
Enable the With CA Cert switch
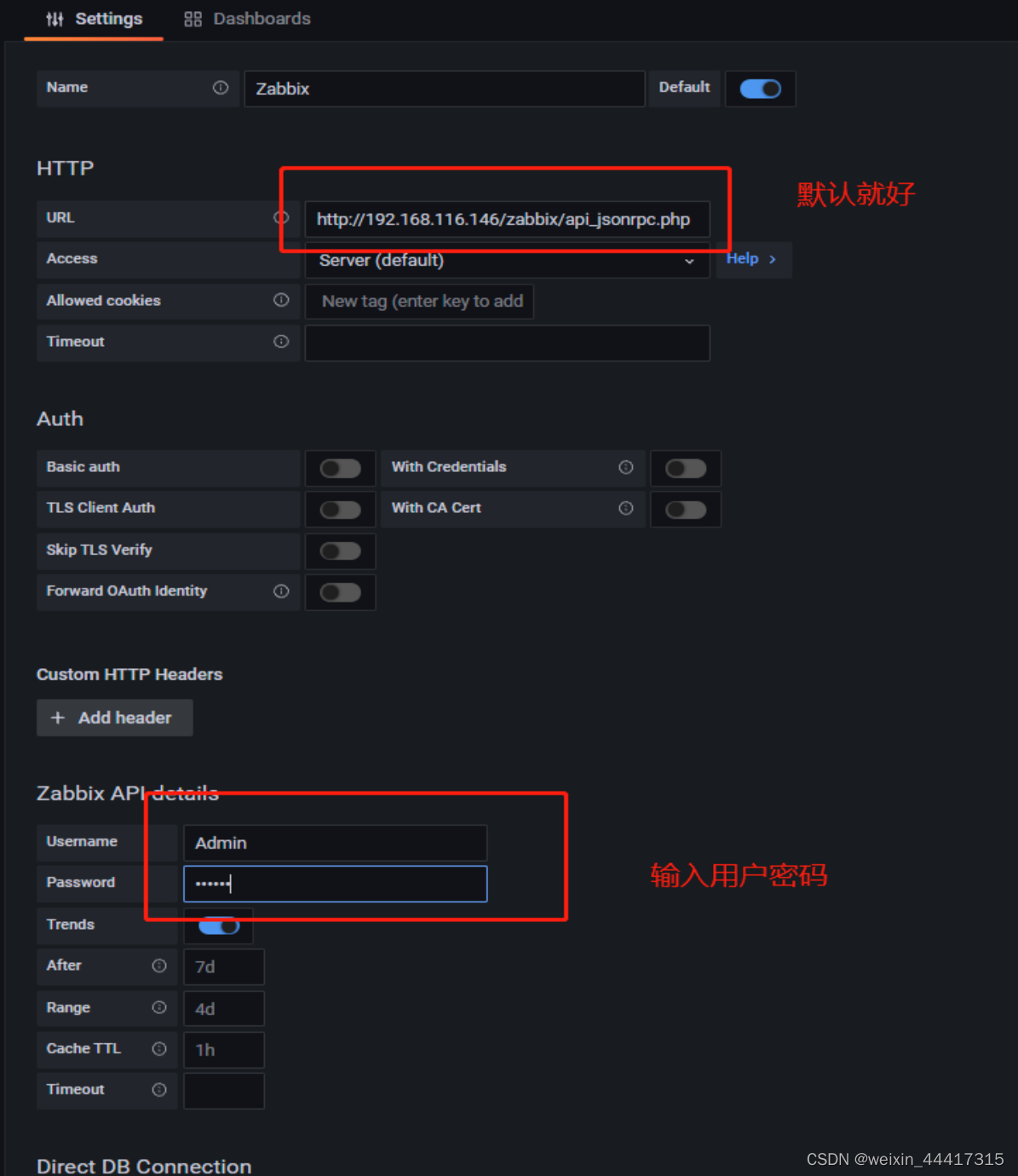pos(685,509)
